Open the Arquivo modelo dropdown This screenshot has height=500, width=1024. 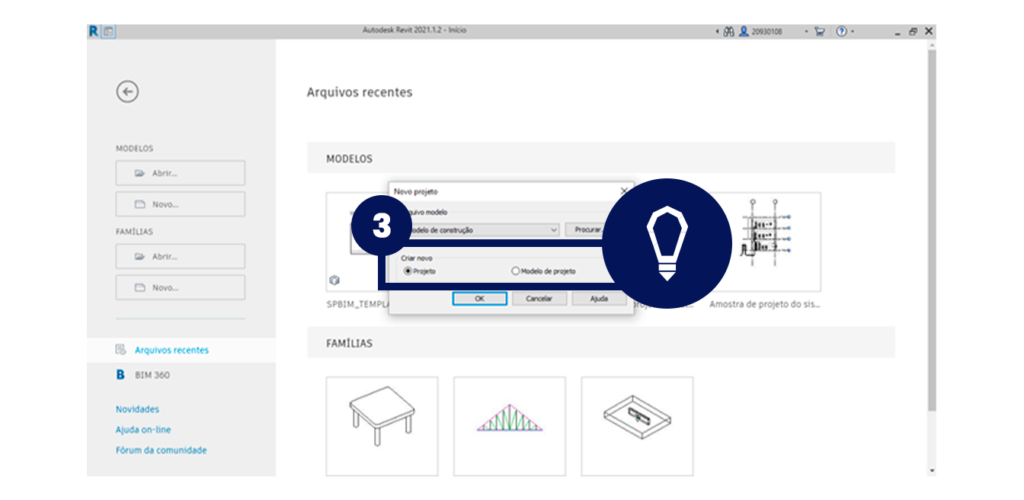click(x=482, y=230)
